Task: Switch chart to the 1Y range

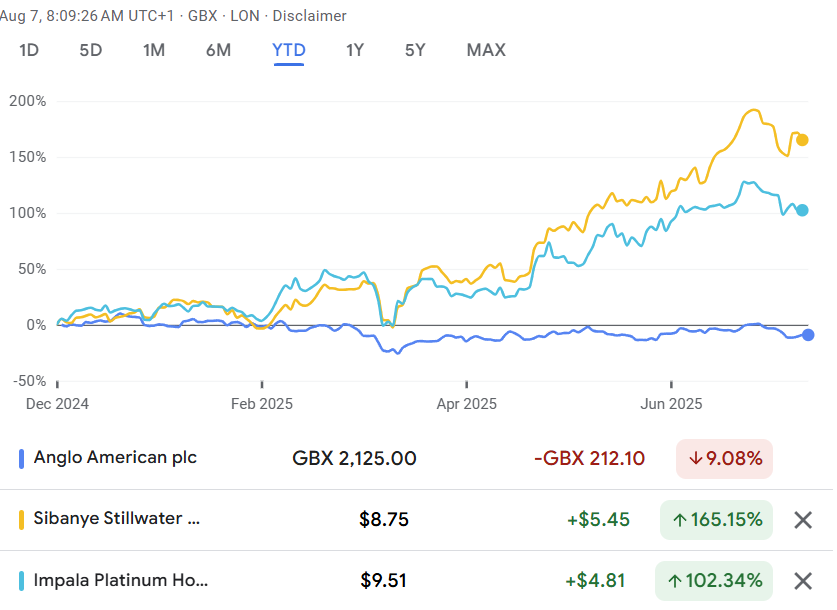Action: pos(355,50)
